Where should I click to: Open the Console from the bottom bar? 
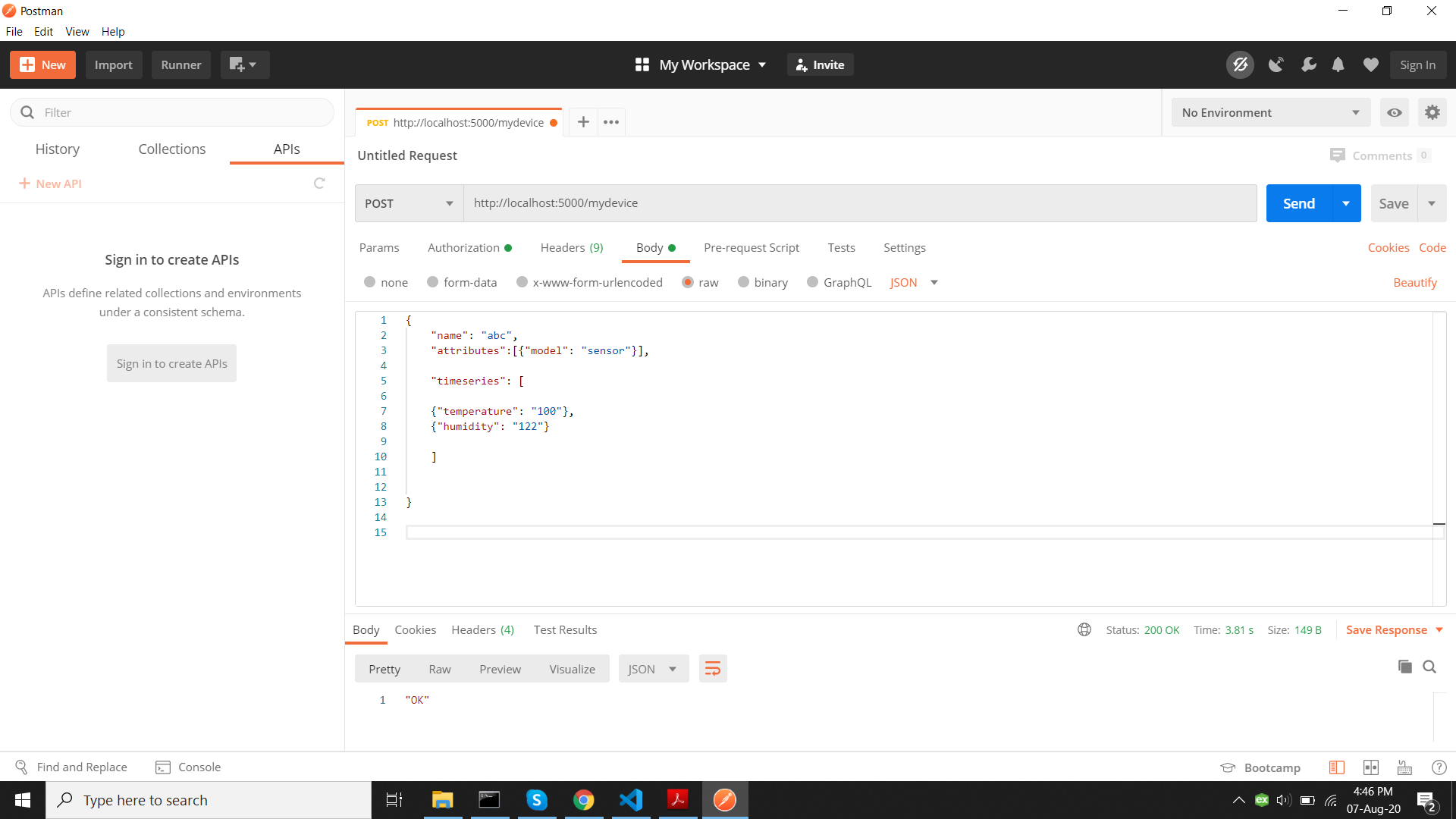click(187, 767)
